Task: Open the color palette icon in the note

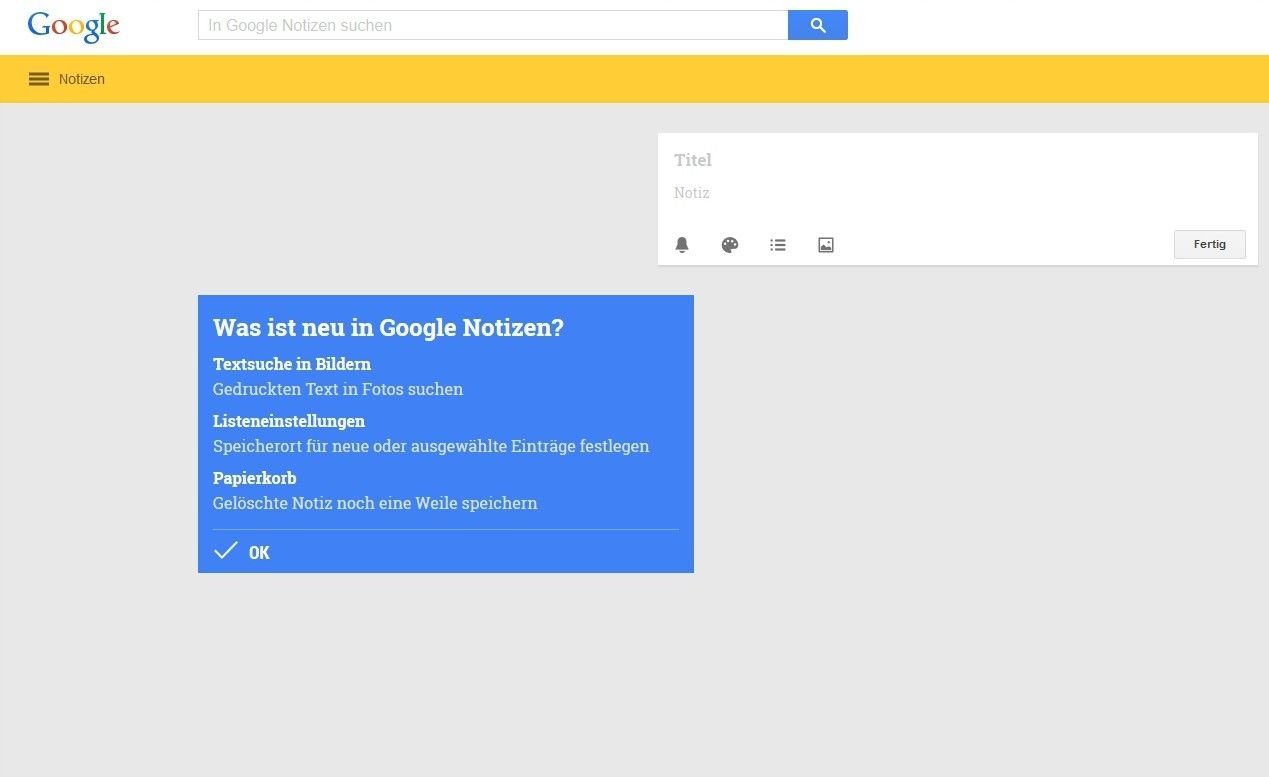Action: point(730,245)
